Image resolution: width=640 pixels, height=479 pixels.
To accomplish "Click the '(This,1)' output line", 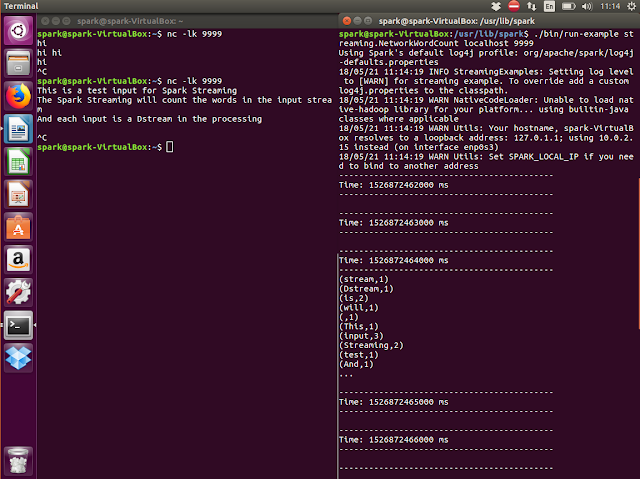I will (x=358, y=326).
